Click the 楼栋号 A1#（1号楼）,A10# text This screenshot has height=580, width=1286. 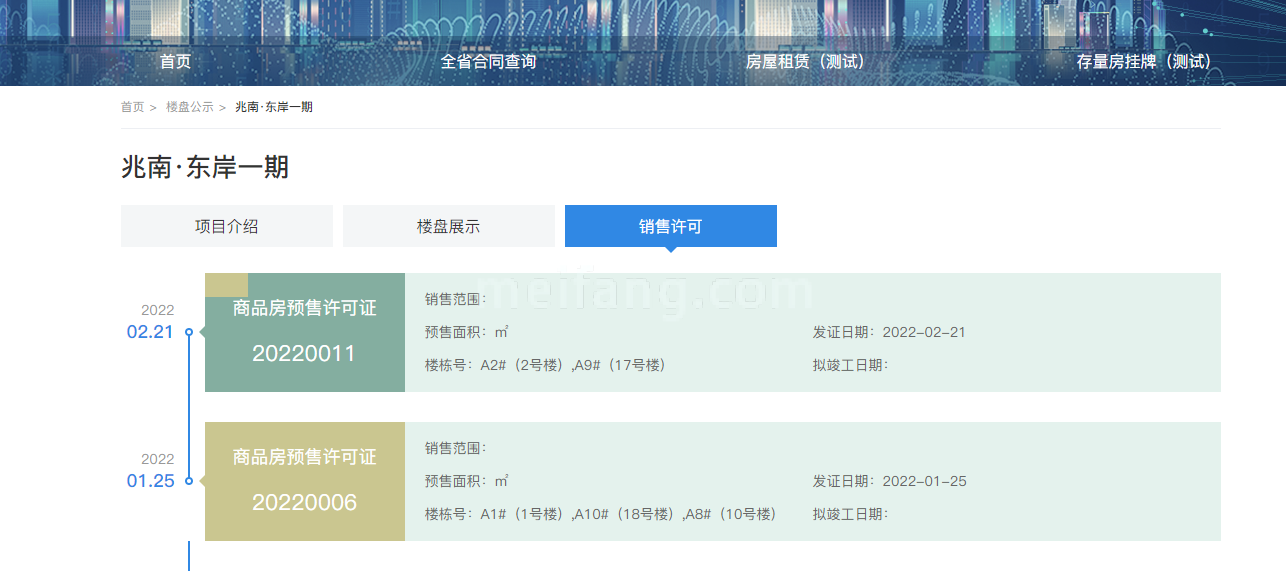point(600,514)
